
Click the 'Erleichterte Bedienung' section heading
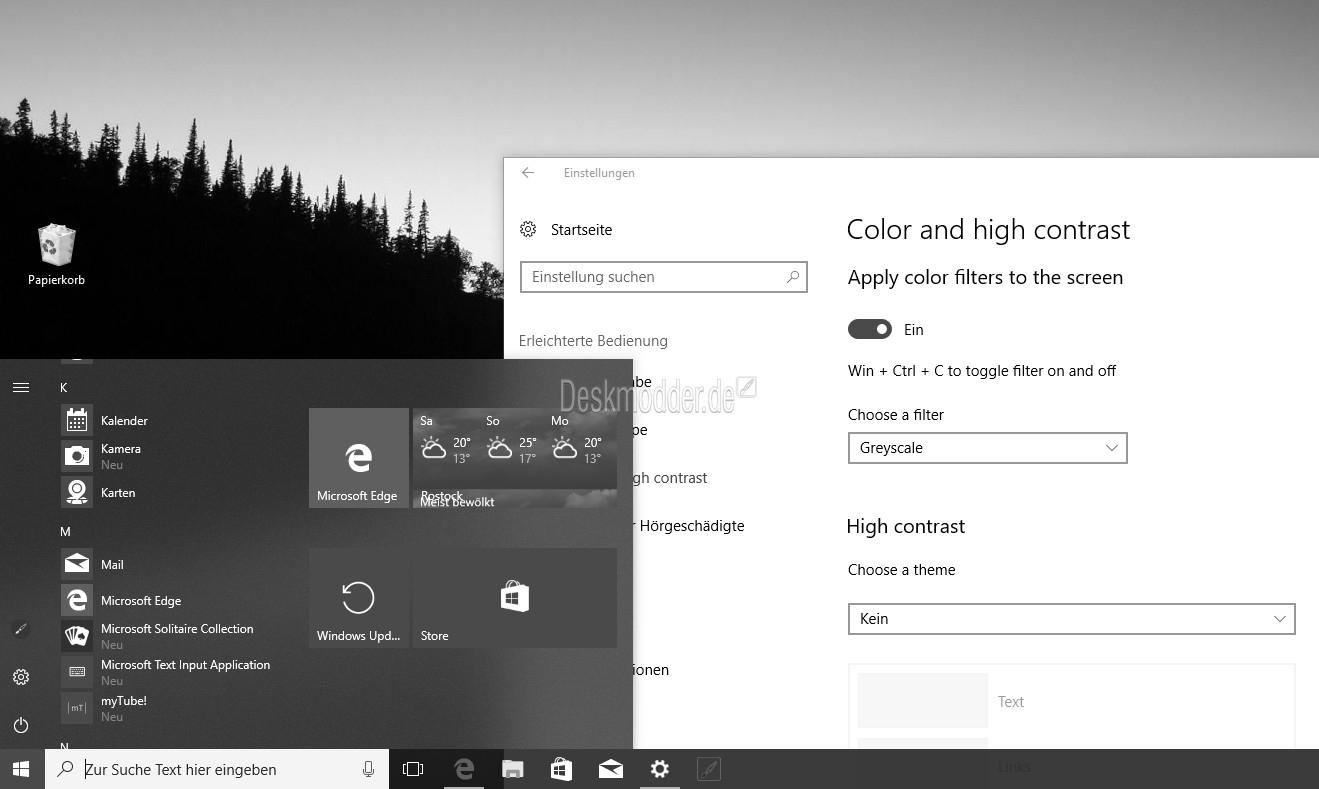(593, 341)
